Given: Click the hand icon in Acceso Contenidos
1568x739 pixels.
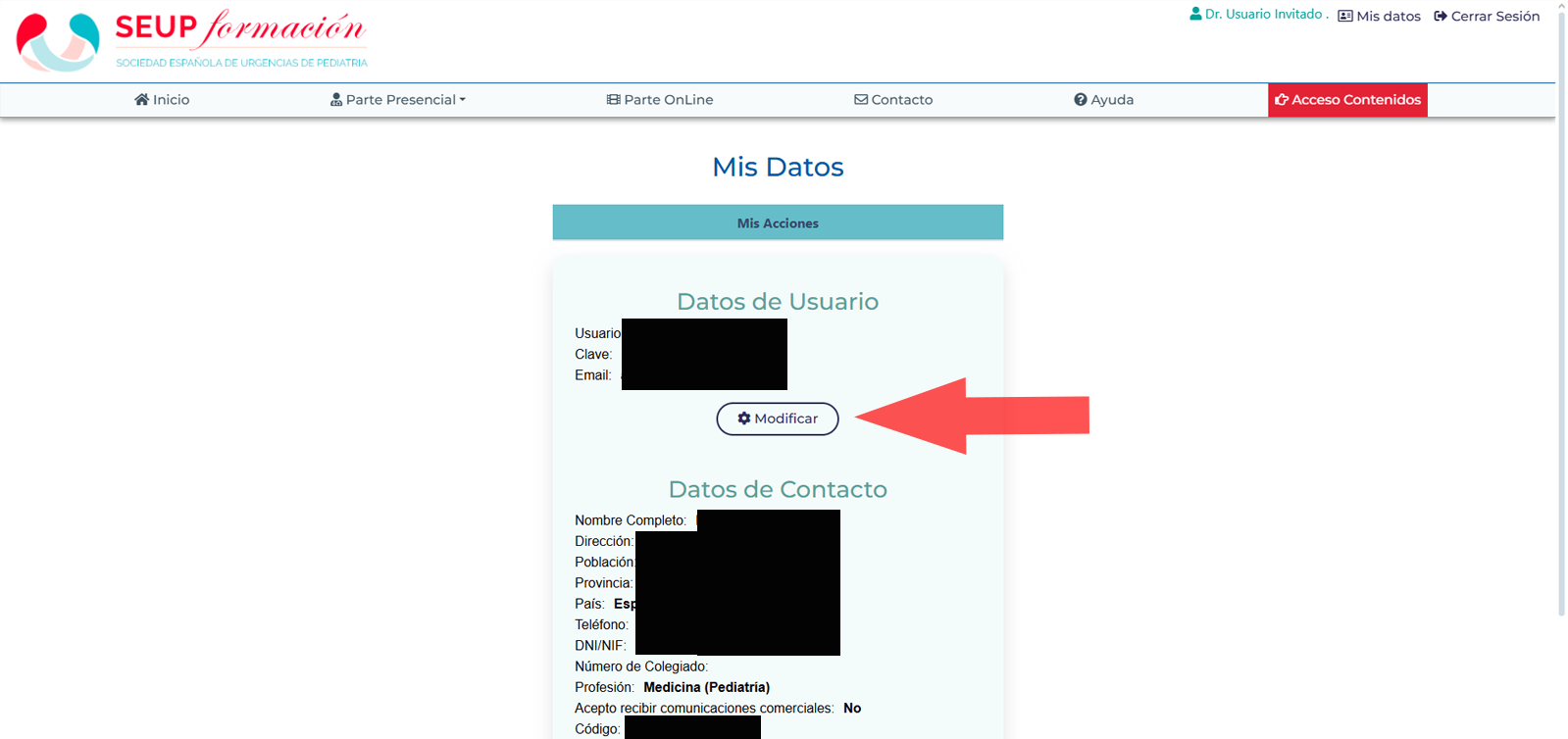Looking at the screenshot, I should pos(1282,100).
